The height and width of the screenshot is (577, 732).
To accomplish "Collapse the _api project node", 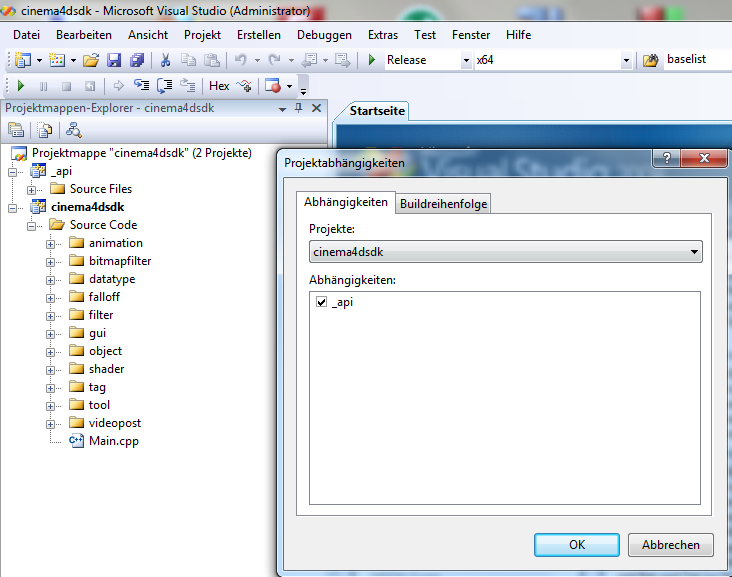I will 13,172.
